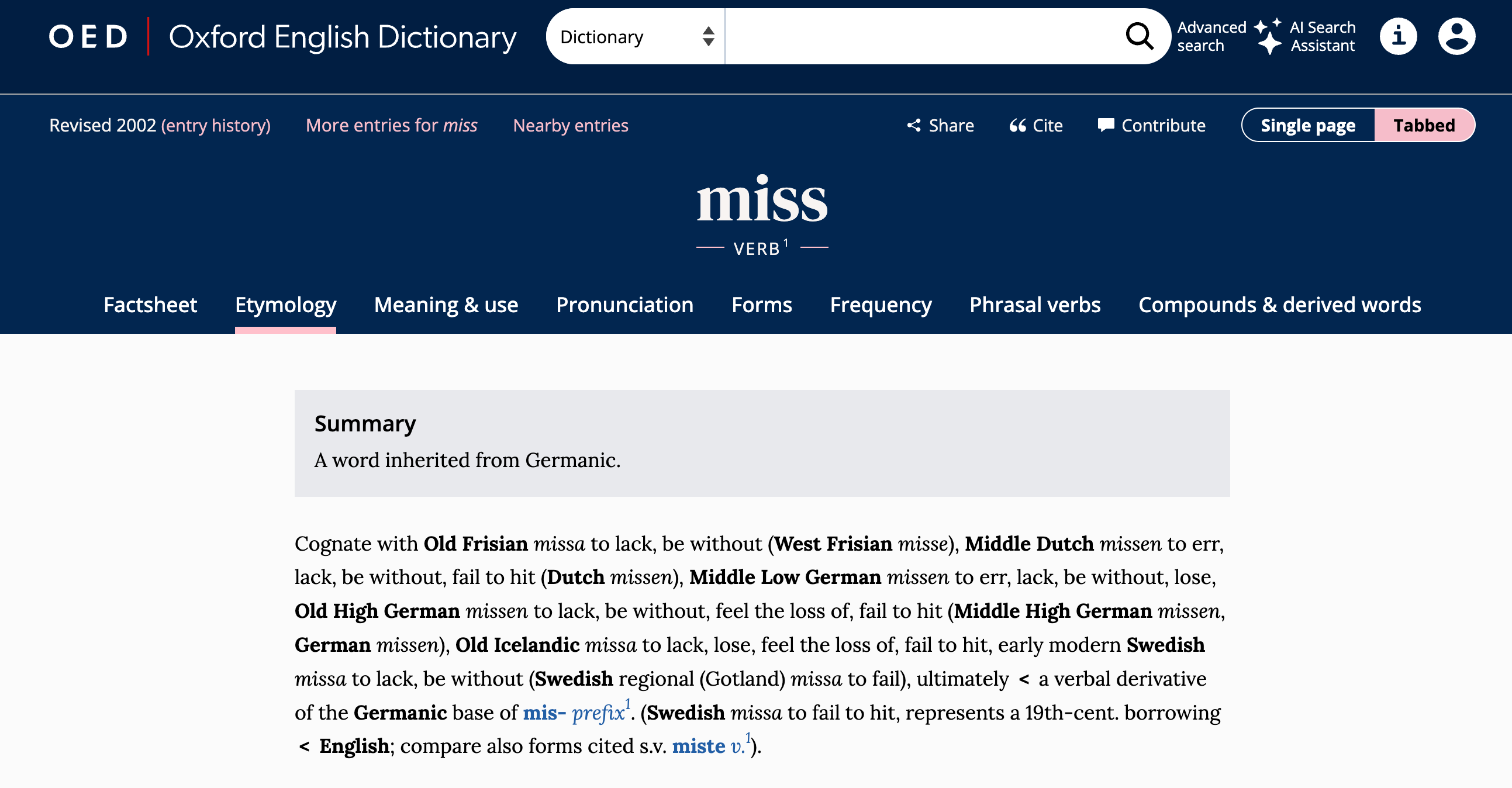Open the user account profile icon
The height and width of the screenshot is (788, 1512).
(x=1456, y=36)
